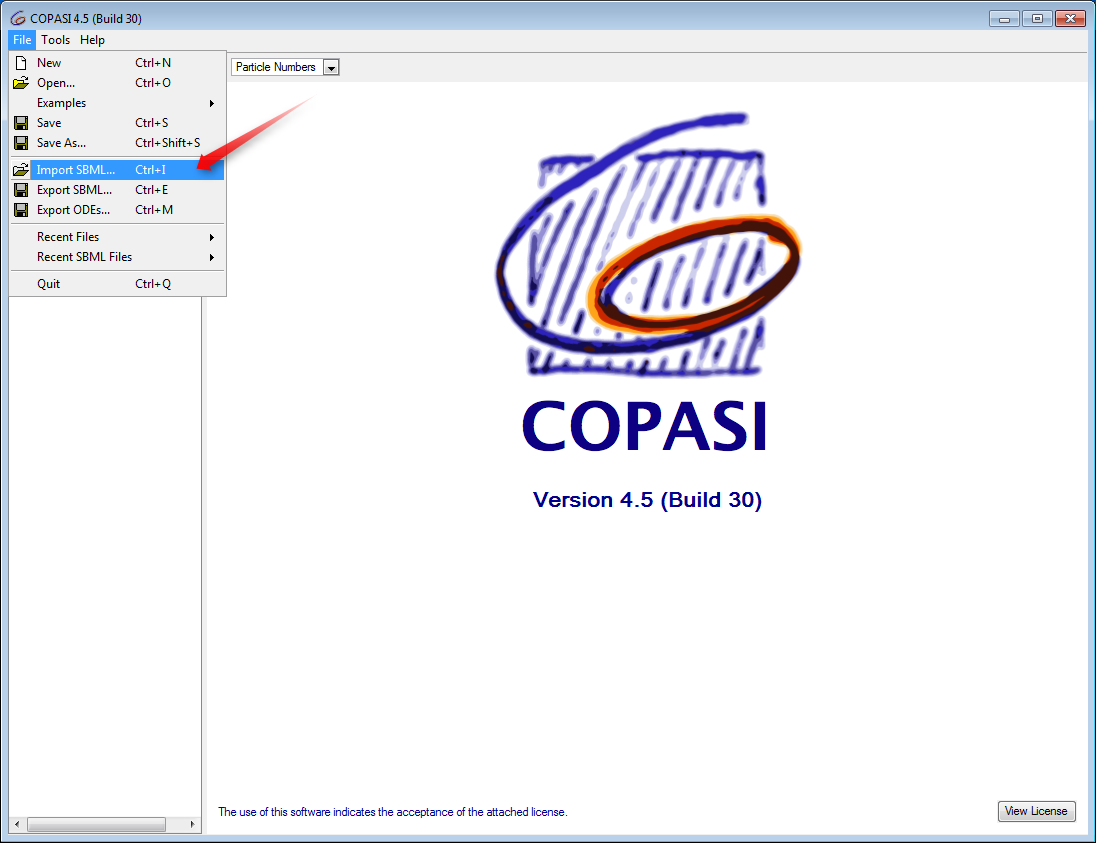Click the horizontal scrollbar thumb in tree panel
The height and width of the screenshot is (843, 1096).
[x=96, y=824]
